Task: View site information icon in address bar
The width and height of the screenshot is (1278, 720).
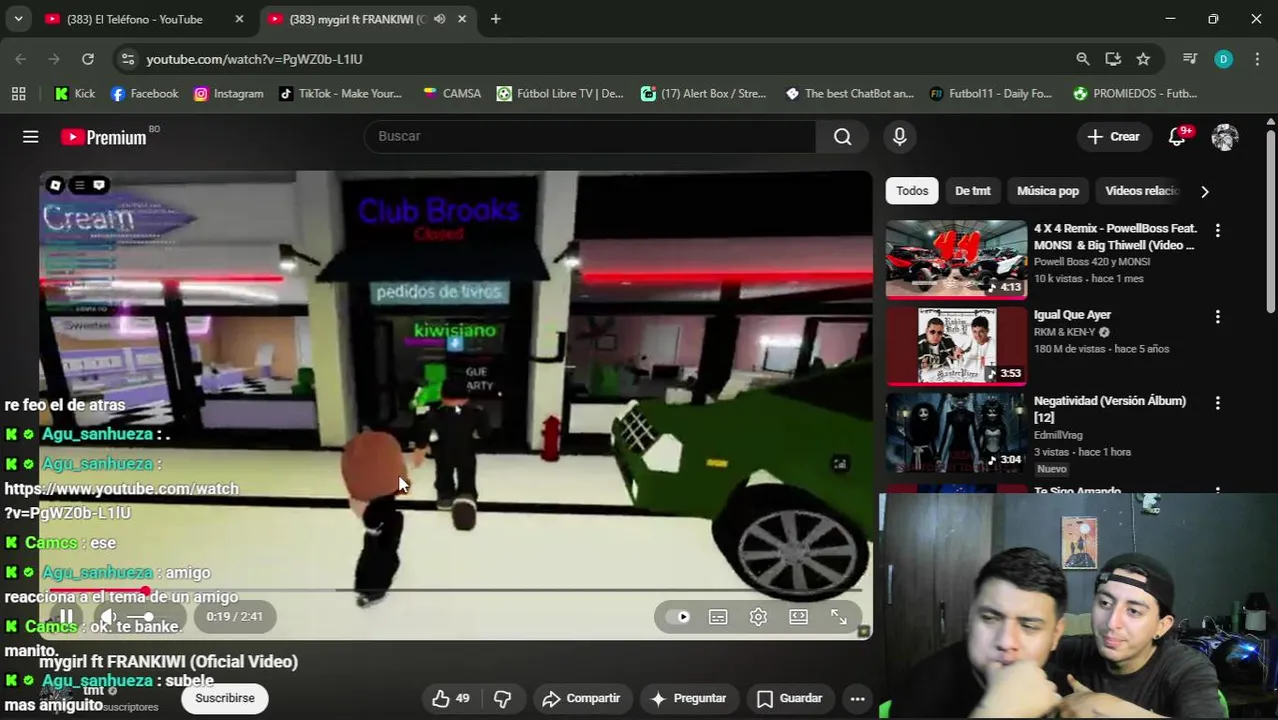Action: click(x=127, y=59)
